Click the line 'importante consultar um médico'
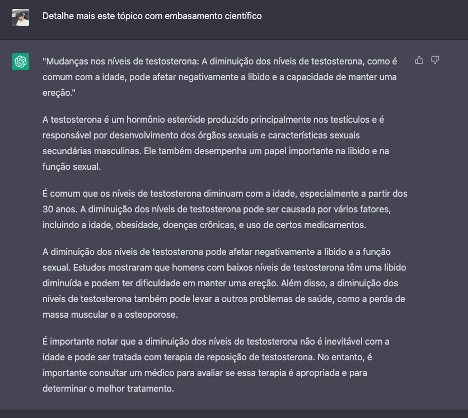Screen dimensions: 468x418 click(x=205, y=373)
